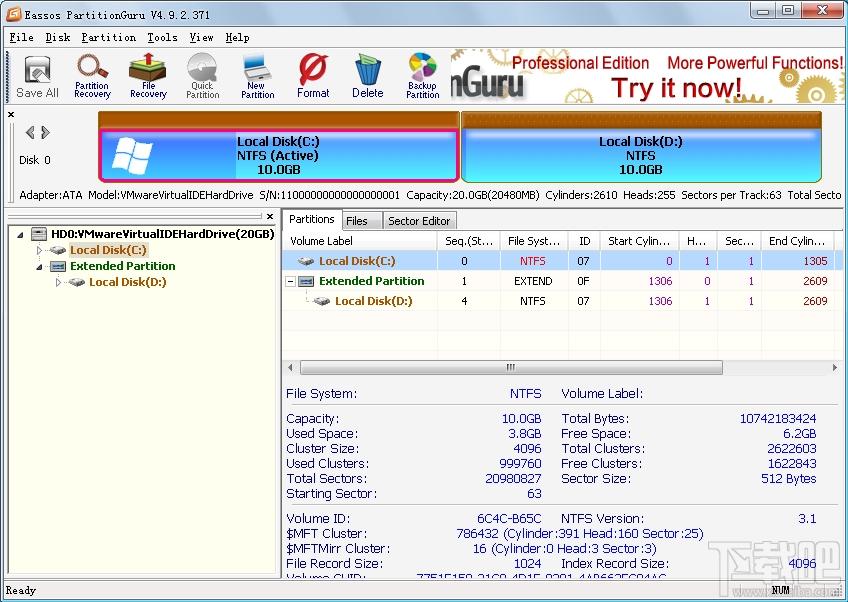Viewport: 848px width, 602px height.
Task: Click Total Bytes value 10742183424
Action: tap(778, 419)
